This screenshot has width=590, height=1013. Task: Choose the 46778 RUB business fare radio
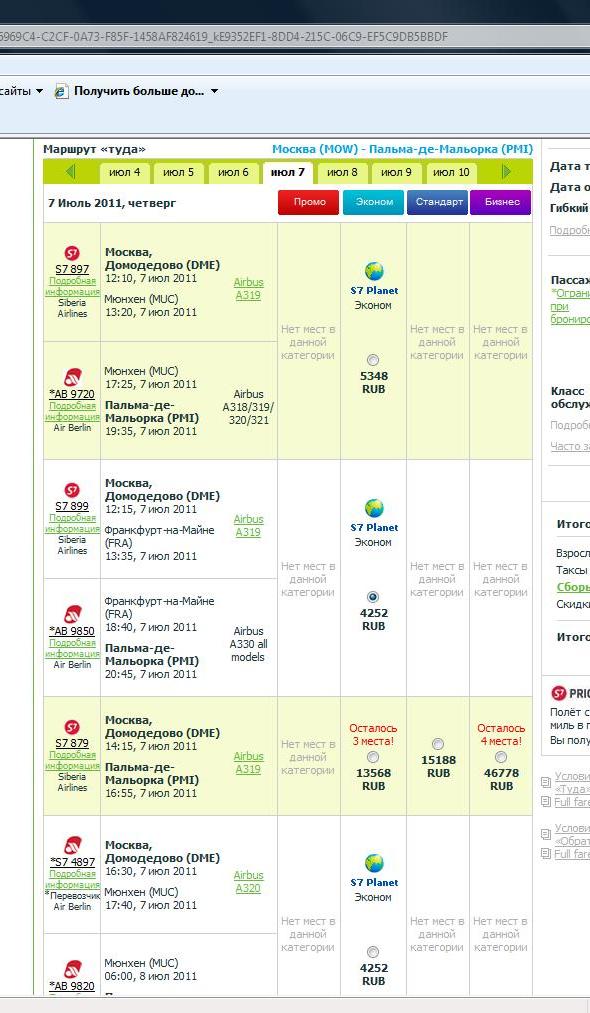click(500, 757)
